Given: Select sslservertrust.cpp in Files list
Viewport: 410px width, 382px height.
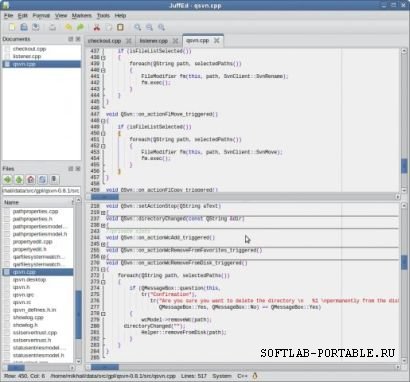Looking at the screenshot, I should pos(38,333).
